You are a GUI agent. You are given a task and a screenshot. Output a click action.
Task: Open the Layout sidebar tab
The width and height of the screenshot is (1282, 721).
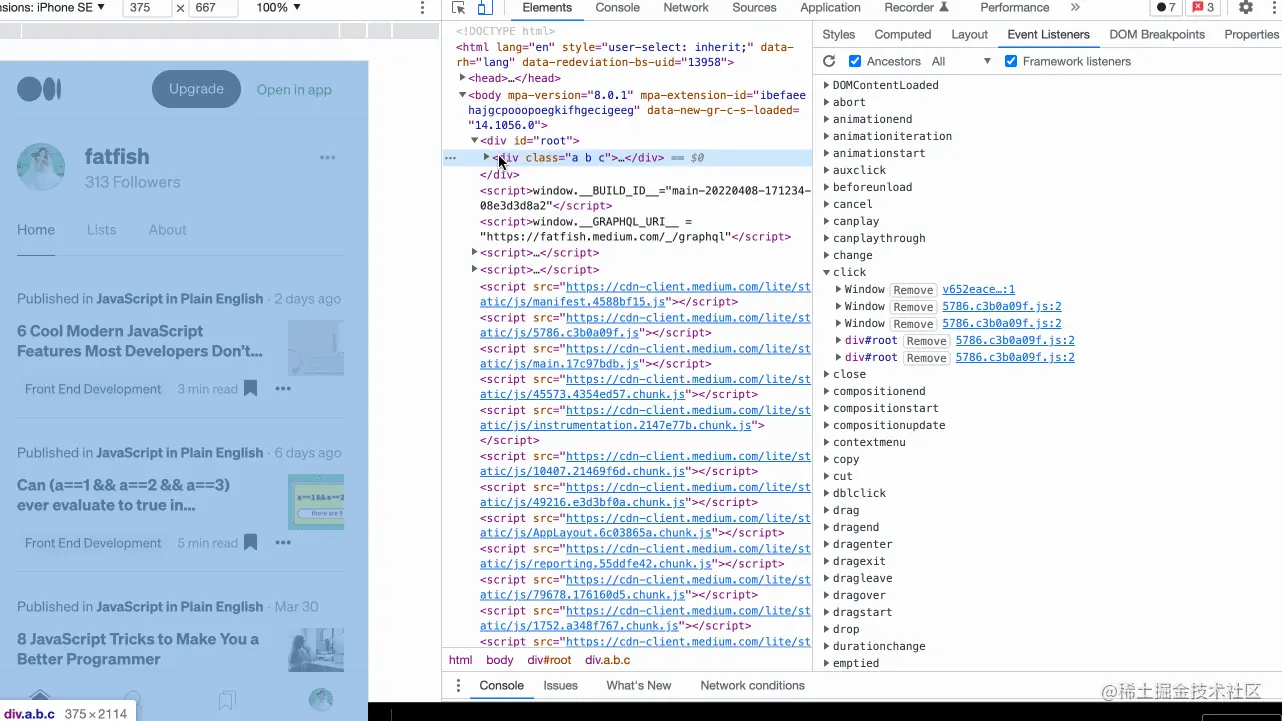(969, 34)
